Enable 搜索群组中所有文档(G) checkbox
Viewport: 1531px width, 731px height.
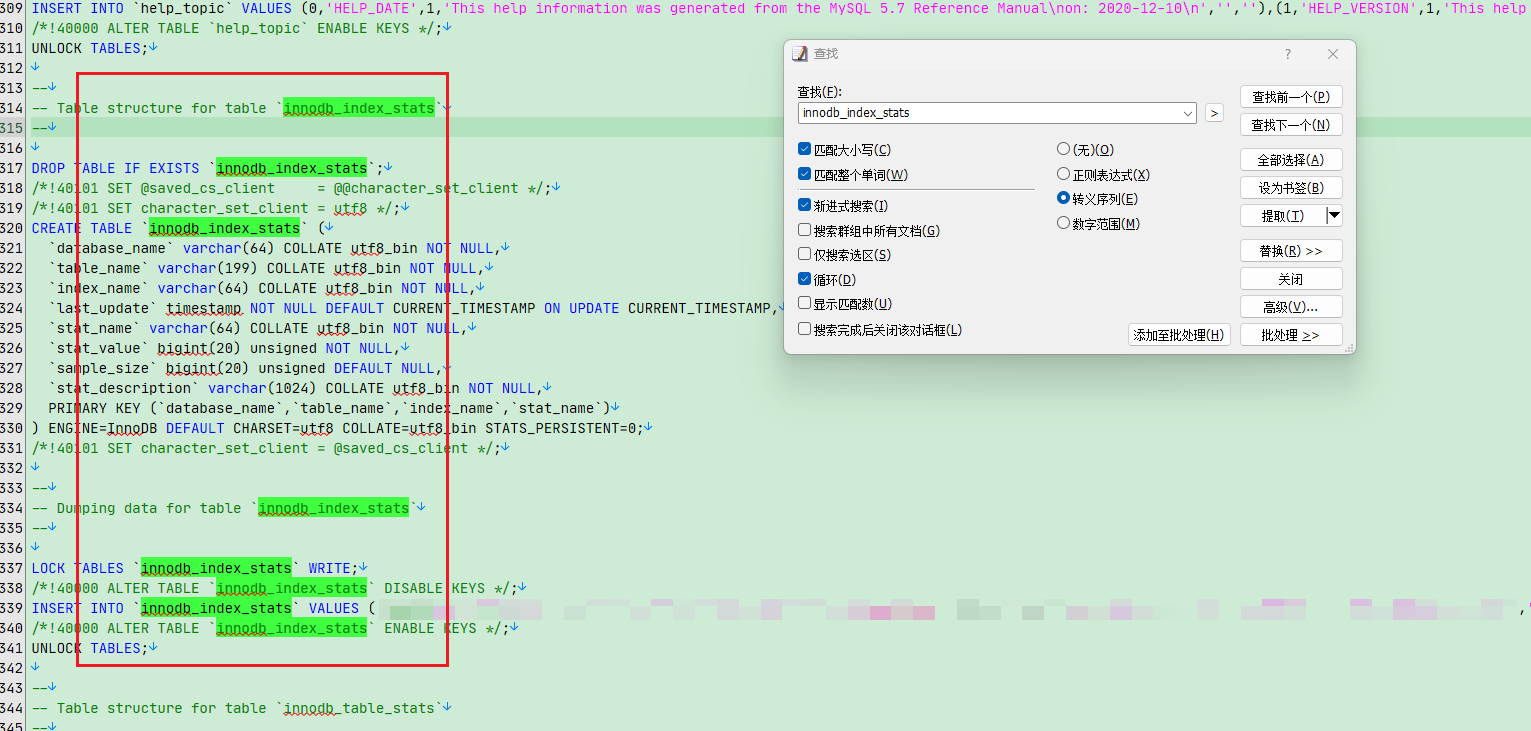point(869,231)
